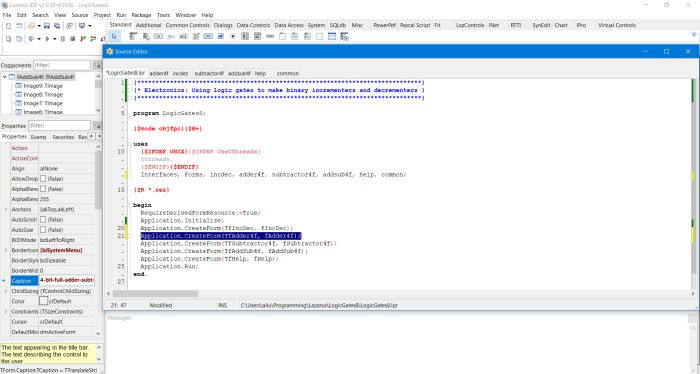Open the Package menu

(x=141, y=15)
